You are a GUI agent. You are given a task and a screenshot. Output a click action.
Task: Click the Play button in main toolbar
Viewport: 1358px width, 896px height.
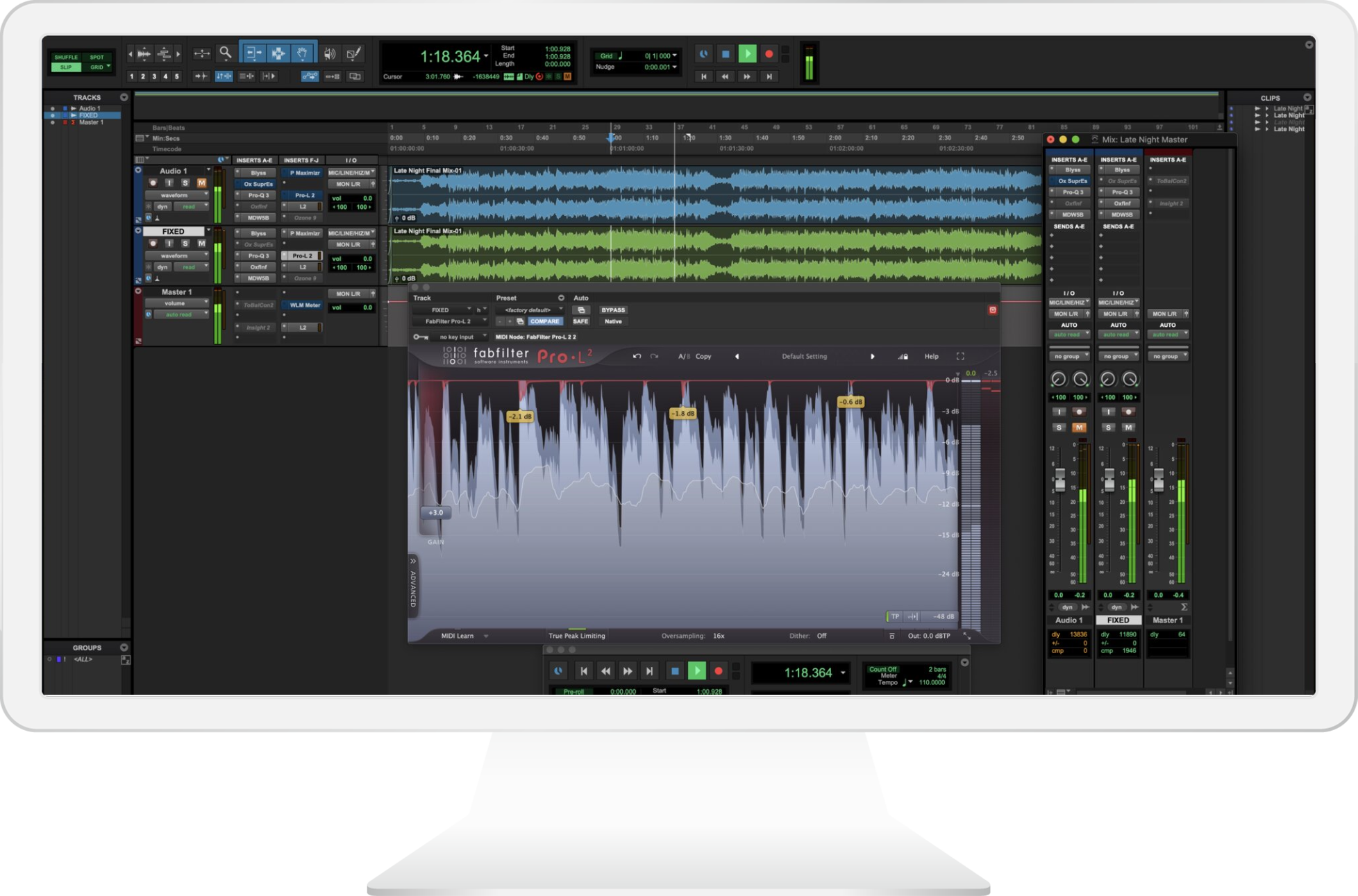(747, 53)
